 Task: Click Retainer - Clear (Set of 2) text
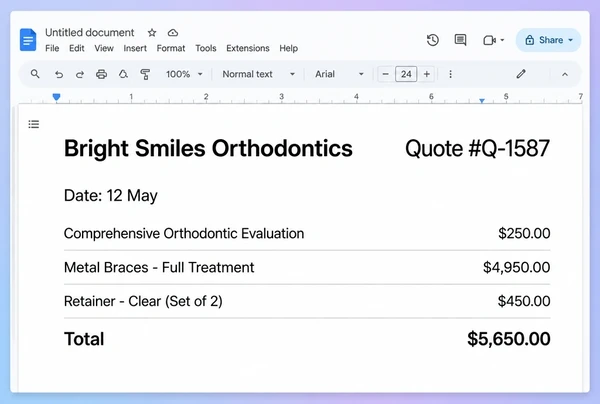coord(143,301)
